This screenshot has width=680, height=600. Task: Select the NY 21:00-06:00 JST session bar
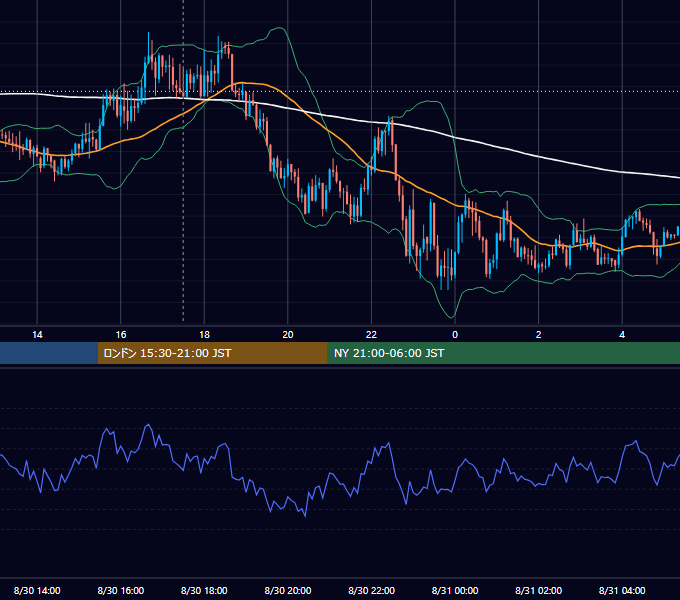pos(503,353)
